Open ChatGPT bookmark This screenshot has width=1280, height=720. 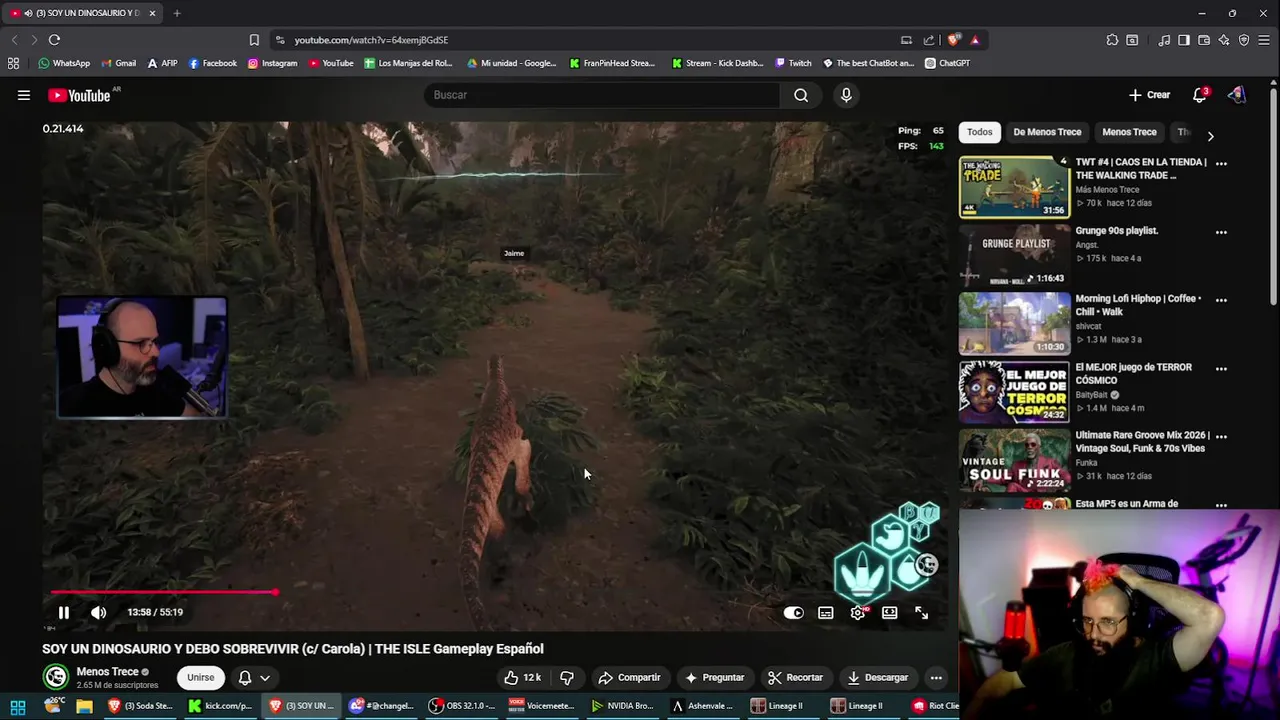point(947,63)
